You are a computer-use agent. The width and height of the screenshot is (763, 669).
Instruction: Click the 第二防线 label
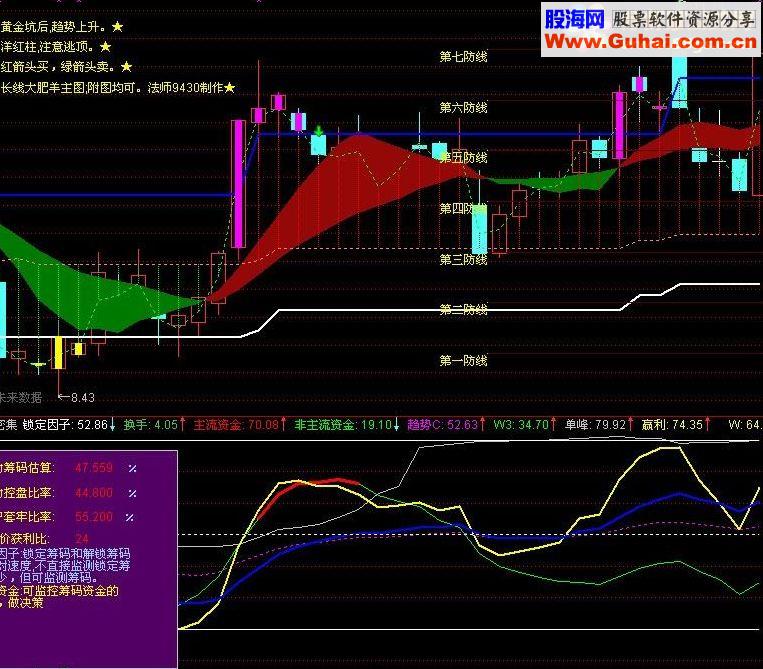tap(463, 309)
